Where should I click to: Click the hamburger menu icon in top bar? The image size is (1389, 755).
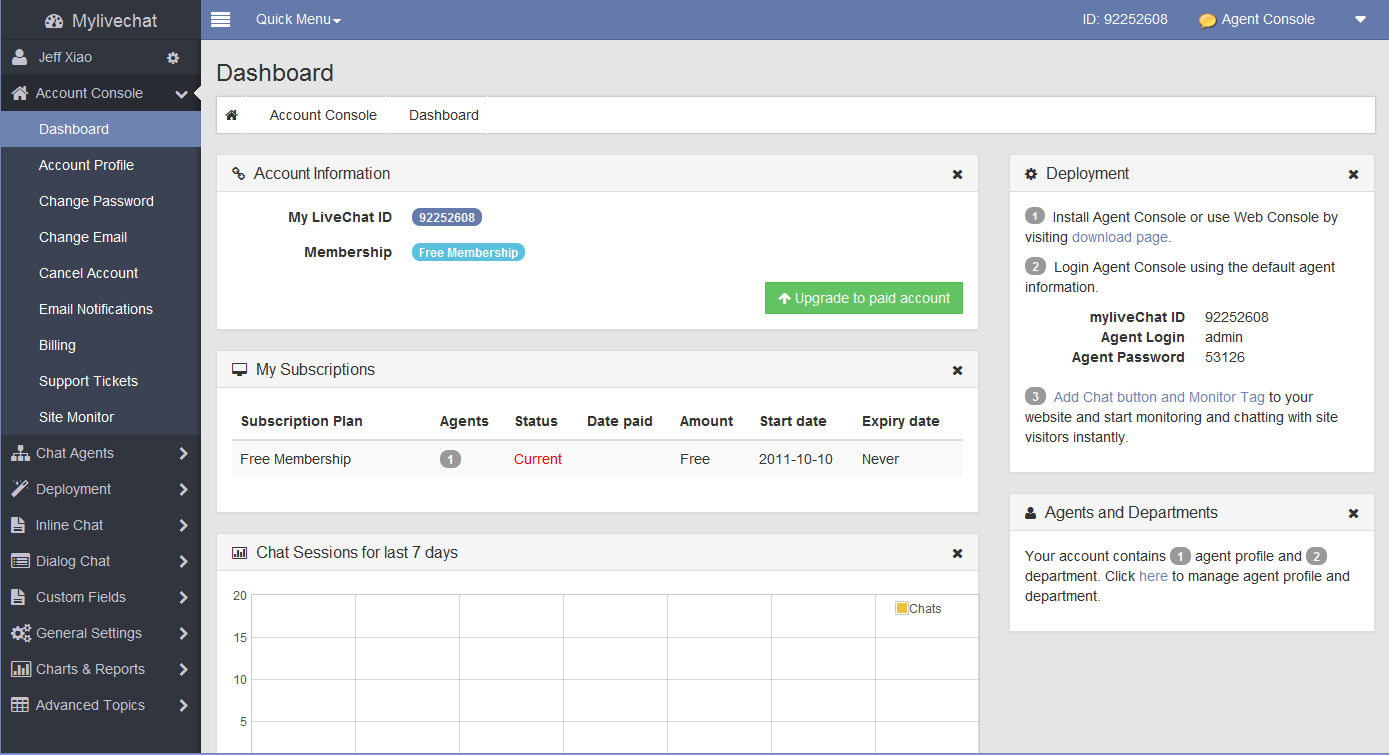click(x=221, y=19)
